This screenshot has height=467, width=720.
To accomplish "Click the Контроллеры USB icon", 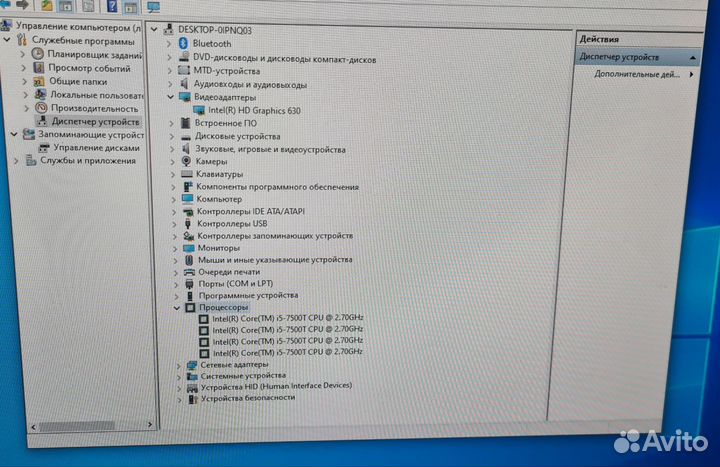I will click(x=187, y=224).
